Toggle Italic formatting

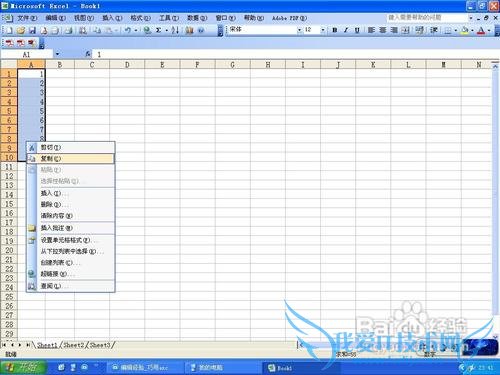346,30
